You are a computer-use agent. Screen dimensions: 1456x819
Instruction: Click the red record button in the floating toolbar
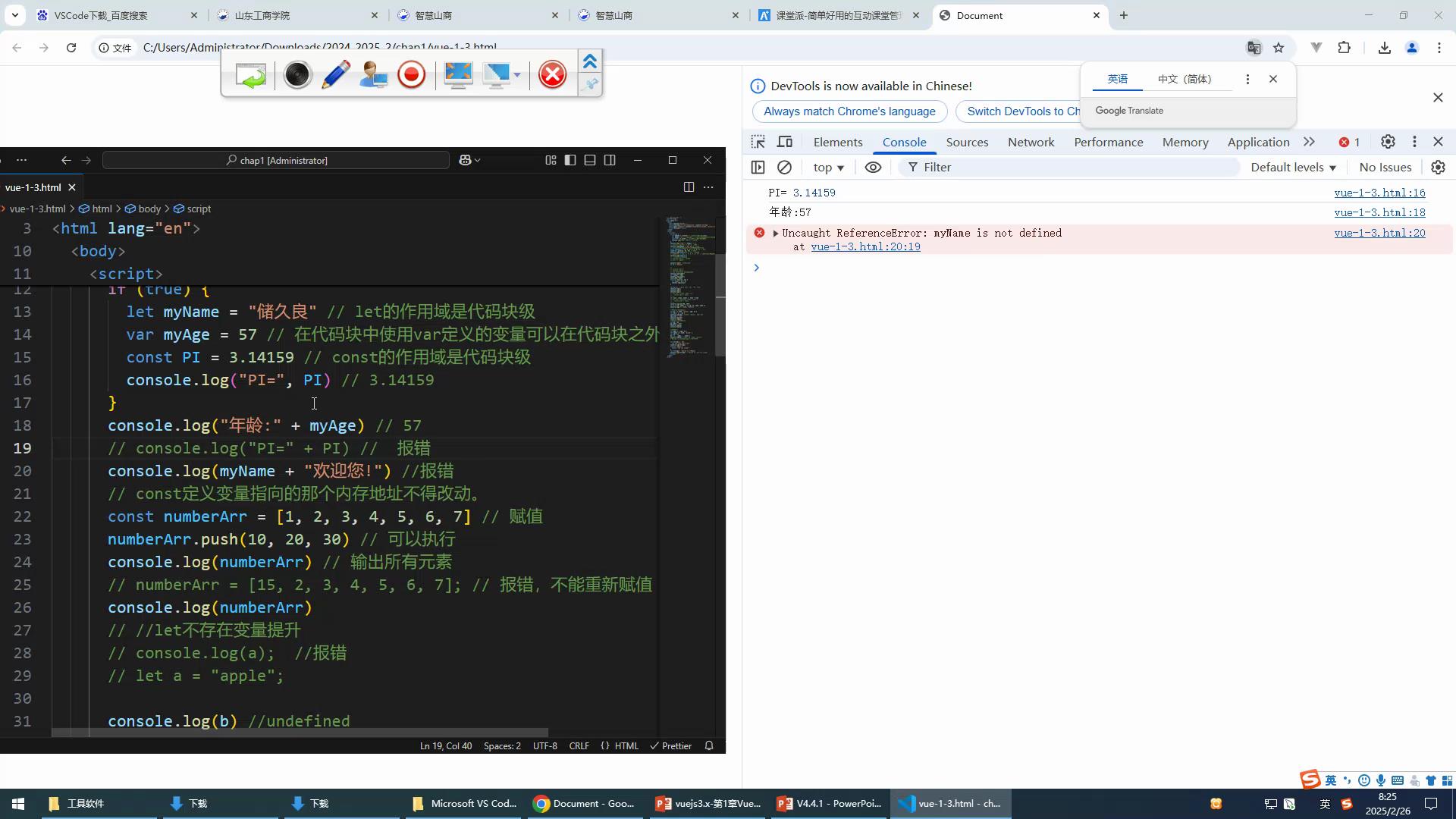[x=412, y=74]
